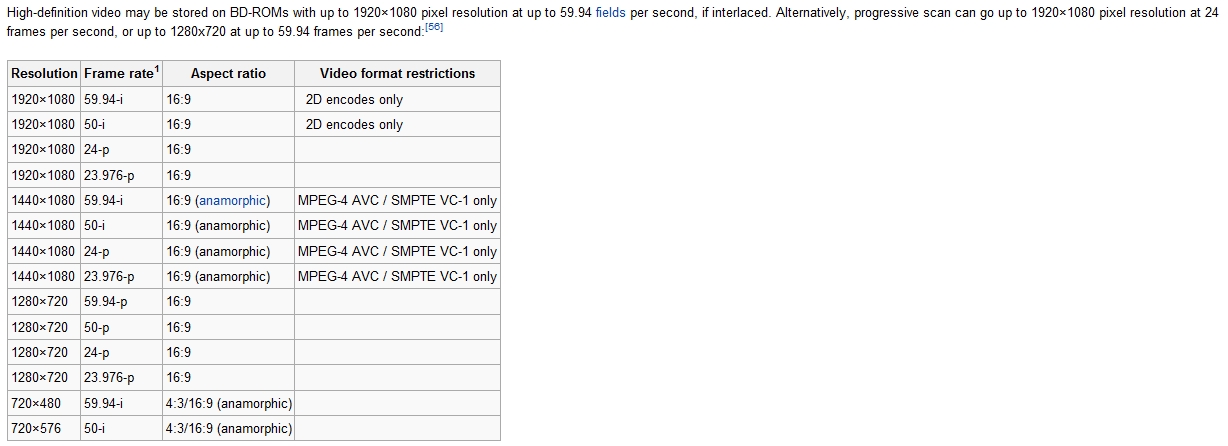Click the '50-p' frame rate cell

point(97,327)
